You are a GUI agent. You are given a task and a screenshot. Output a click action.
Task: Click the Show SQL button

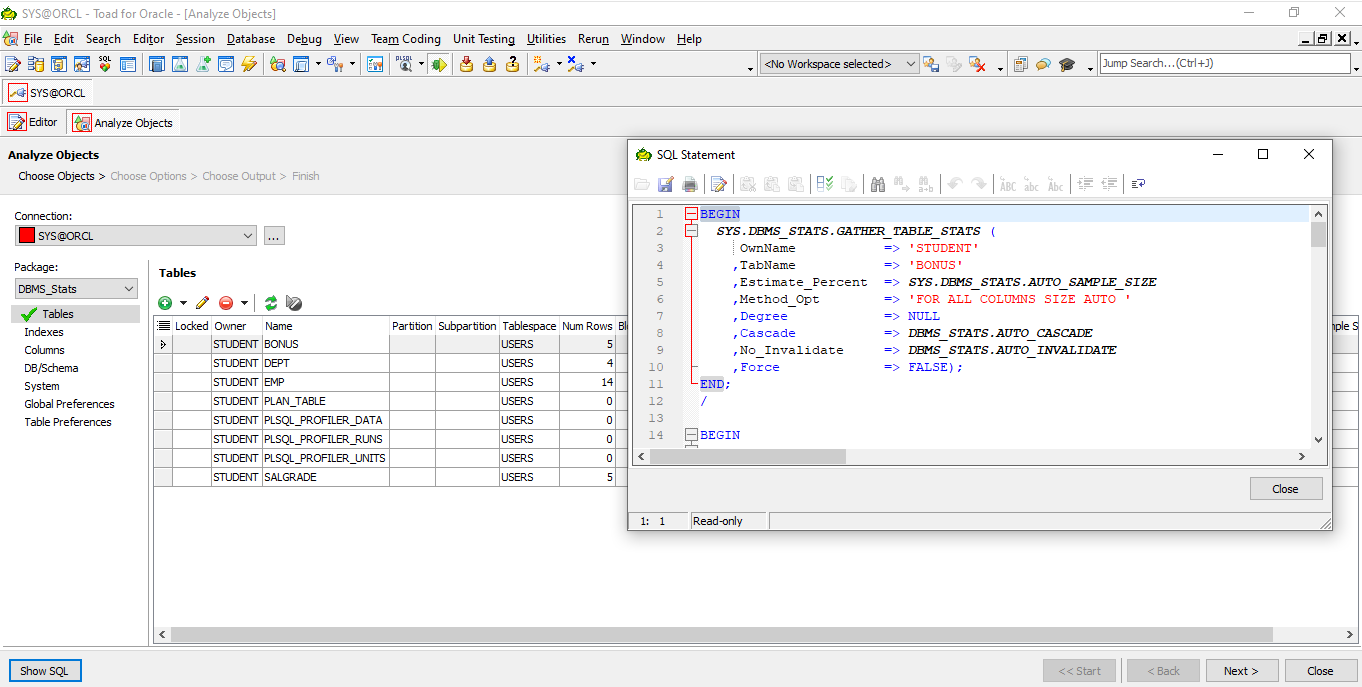45,671
